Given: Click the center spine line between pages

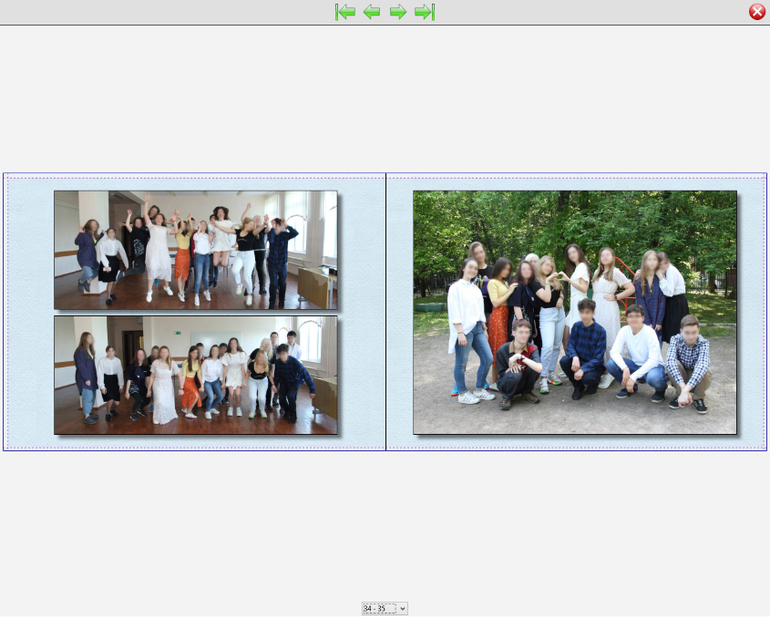Looking at the screenshot, I should click(386, 312).
